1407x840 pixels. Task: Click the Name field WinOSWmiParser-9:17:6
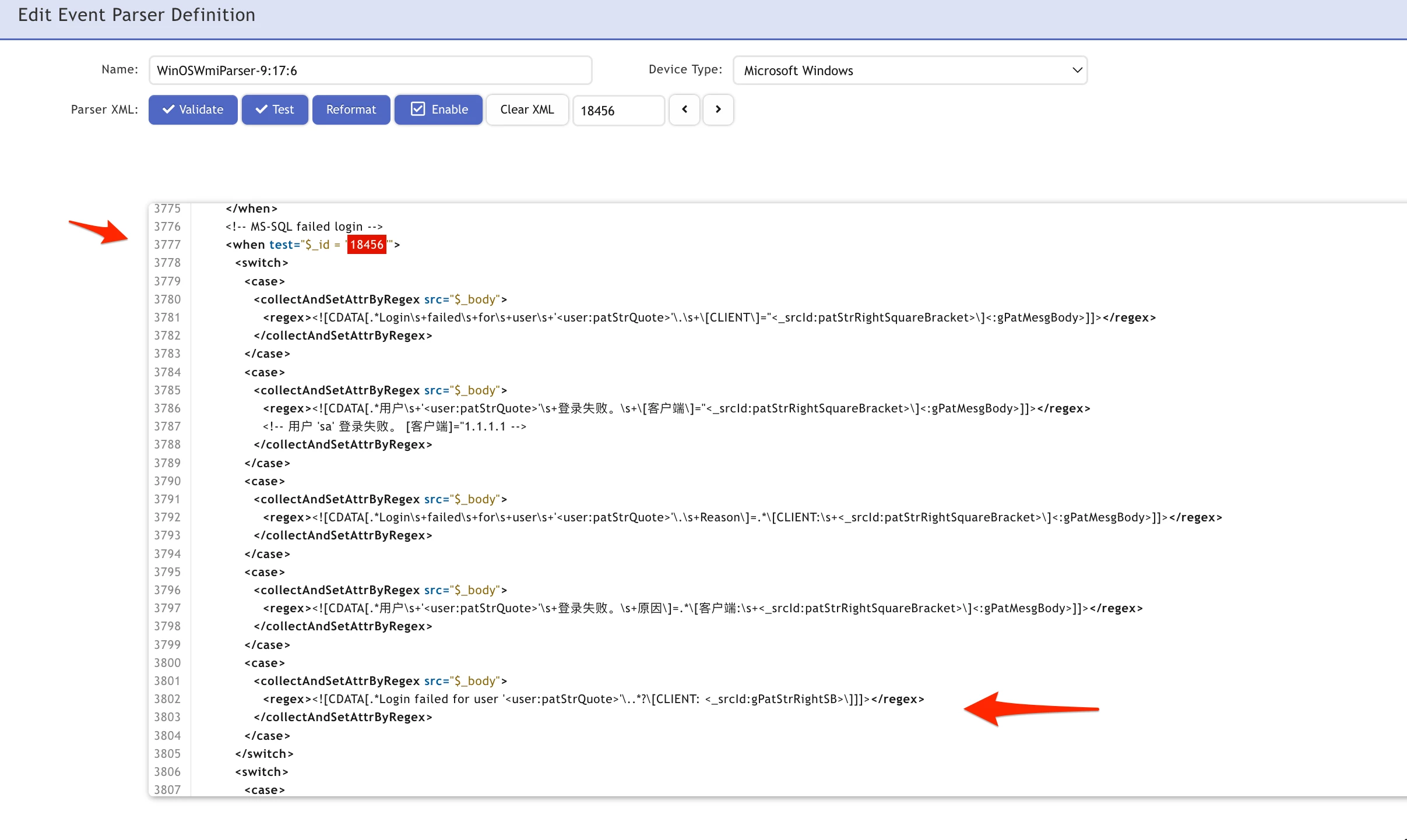point(370,70)
